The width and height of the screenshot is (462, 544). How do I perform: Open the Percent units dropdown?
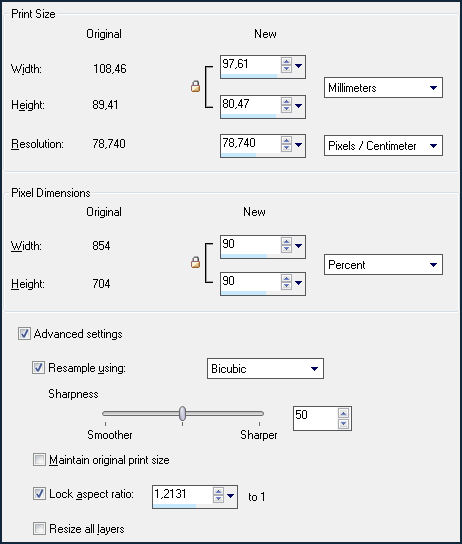(x=383, y=265)
